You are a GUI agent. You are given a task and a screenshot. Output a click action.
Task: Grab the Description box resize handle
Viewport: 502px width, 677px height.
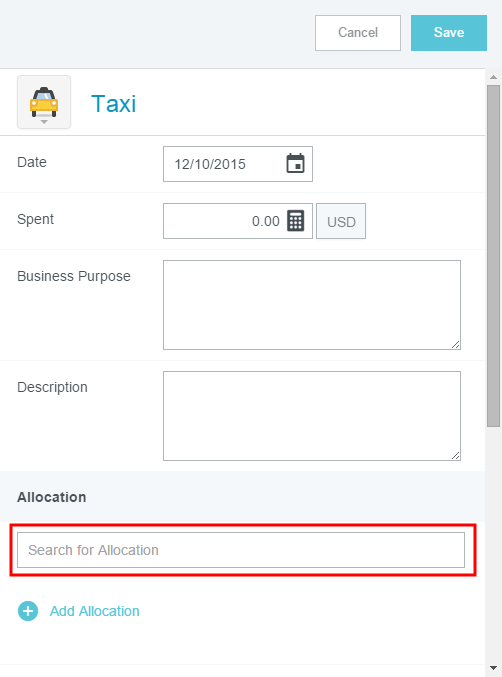pyautogui.click(x=455, y=455)
